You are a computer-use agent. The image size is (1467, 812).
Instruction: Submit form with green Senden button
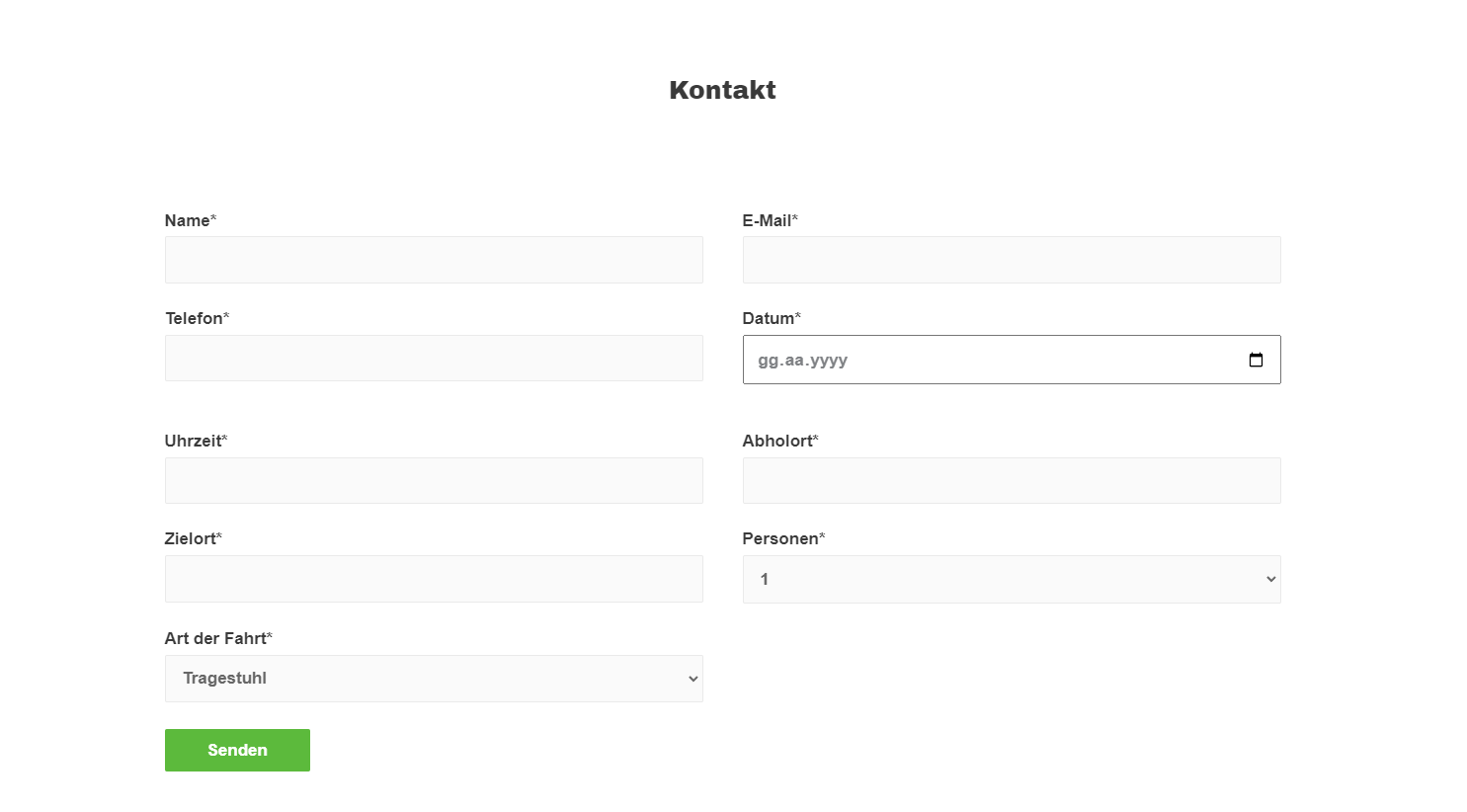point(237,750)
